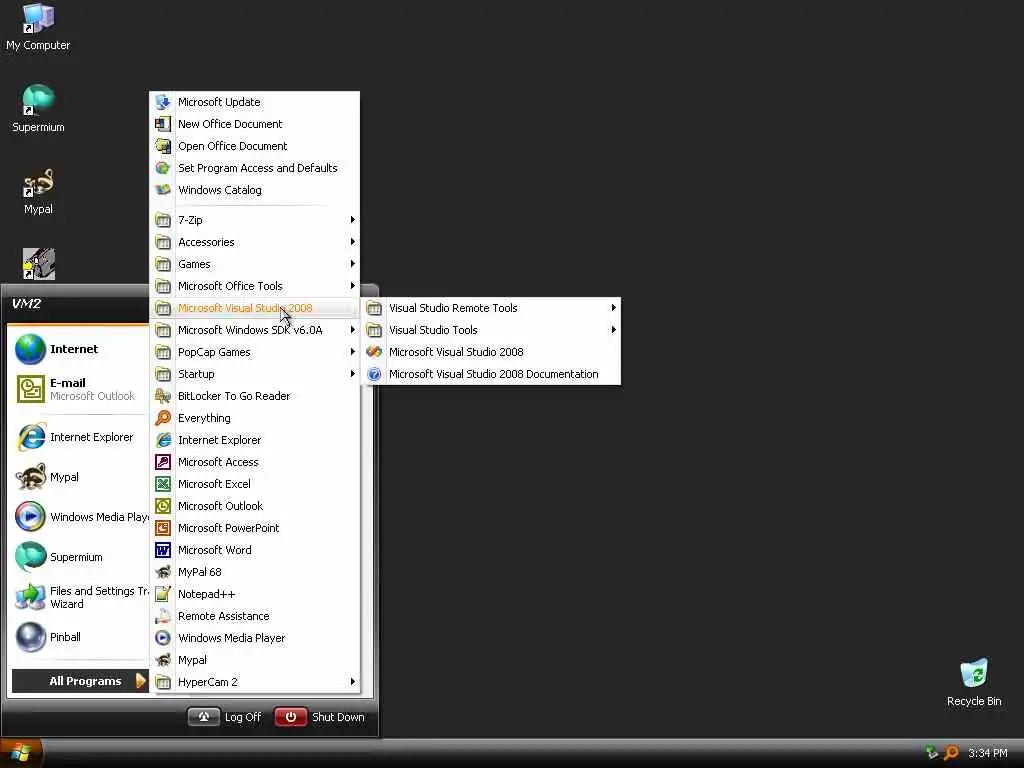Open Windows Media Player in programs list
This screenshot has height=768, width=1024.
tap(255, 638)
